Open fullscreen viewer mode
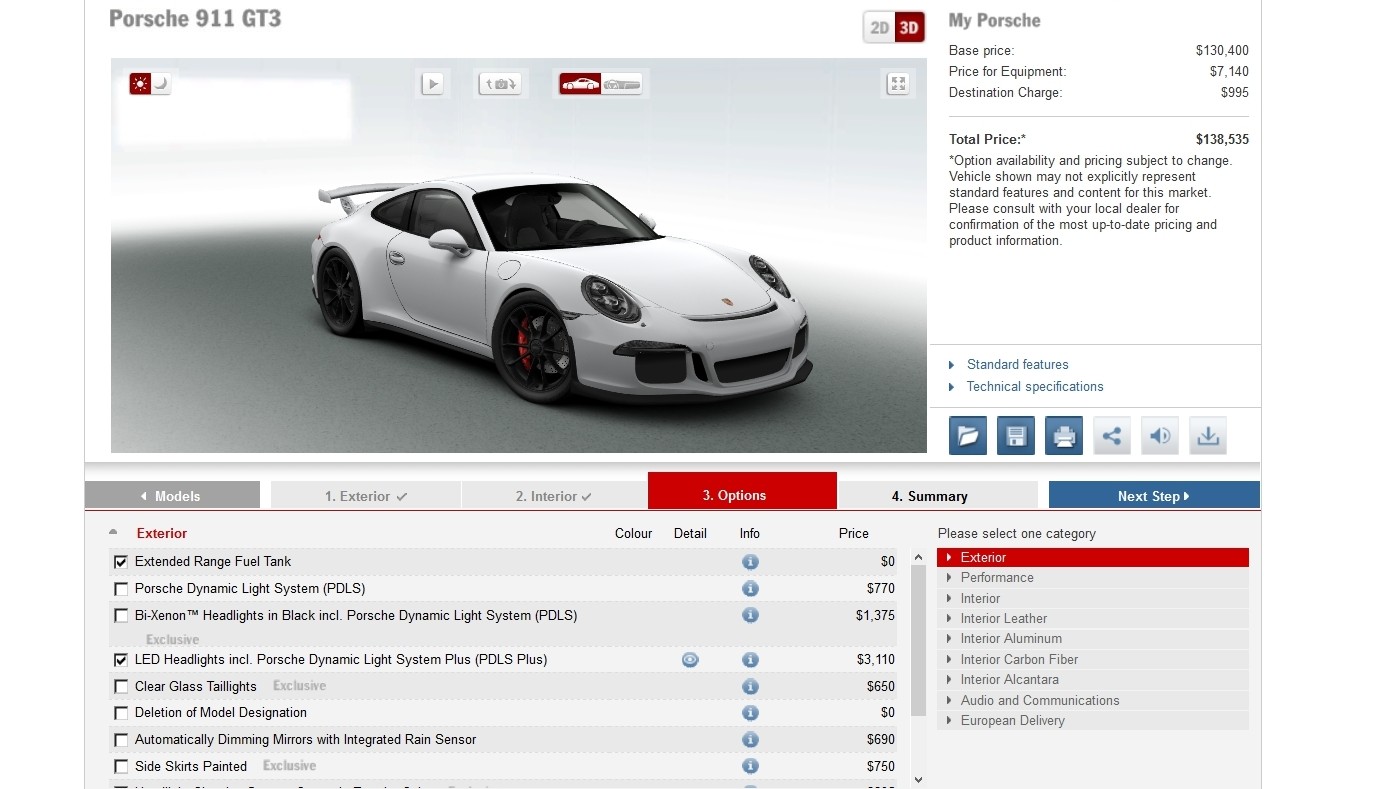The image size is (1381, 789). coord(898,84)
